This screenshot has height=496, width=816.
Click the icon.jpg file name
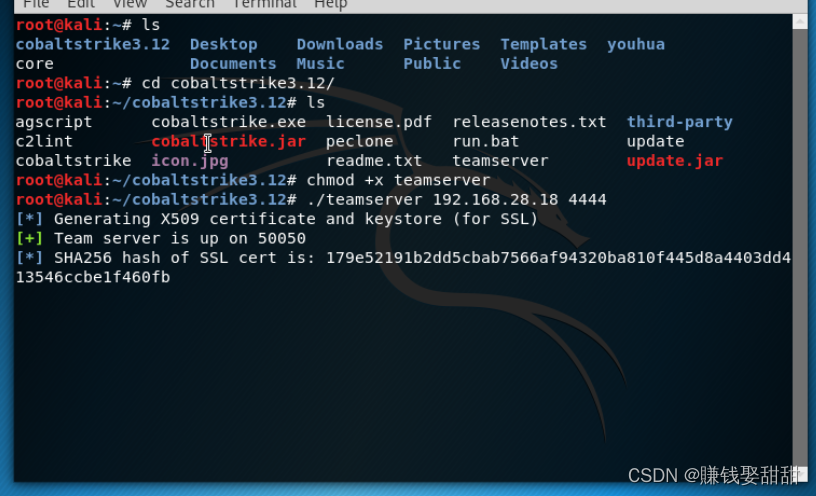pyautogui.click(x=189, y=160)
